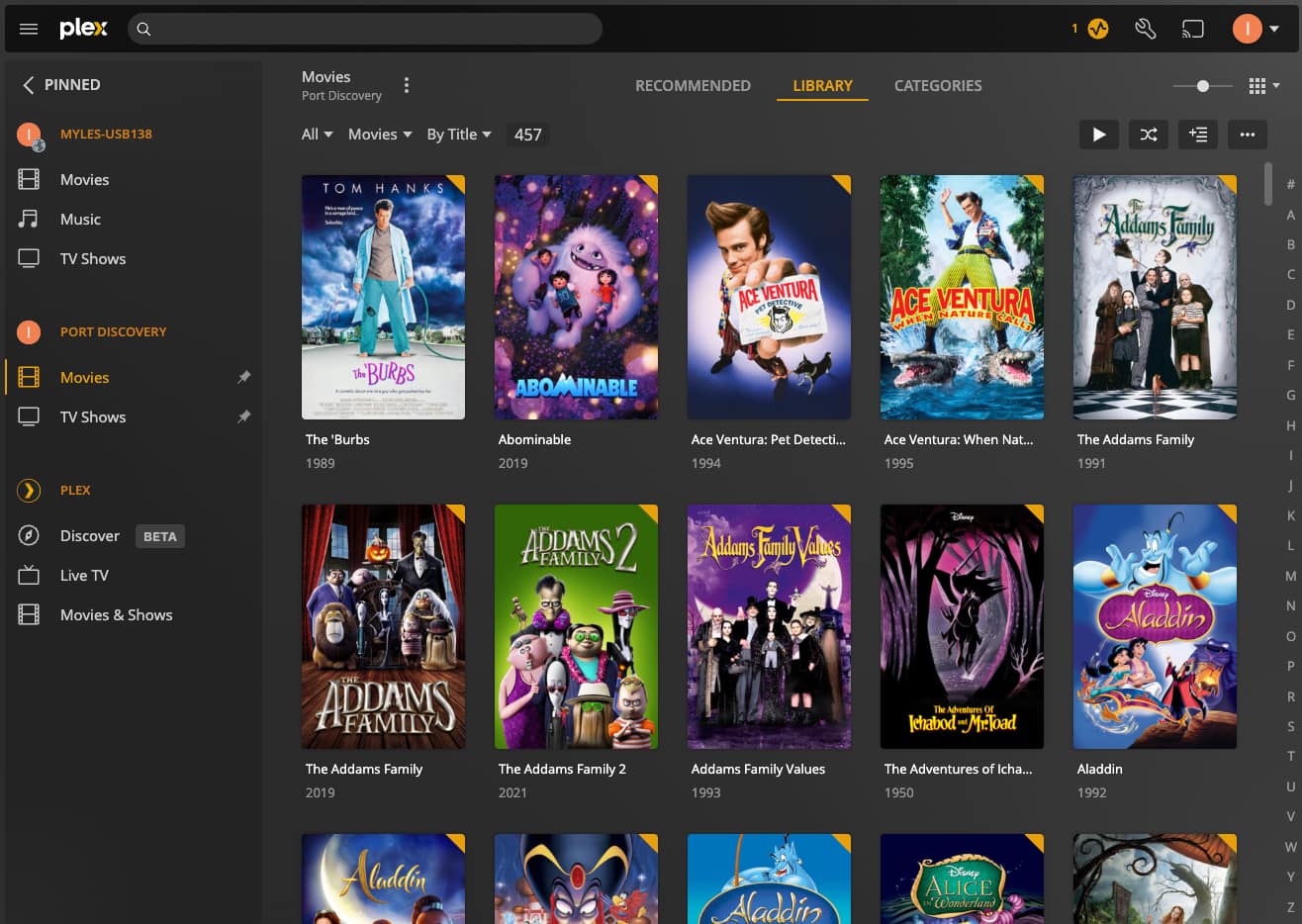Open the grid view mode dropdown

[1263, 86]
